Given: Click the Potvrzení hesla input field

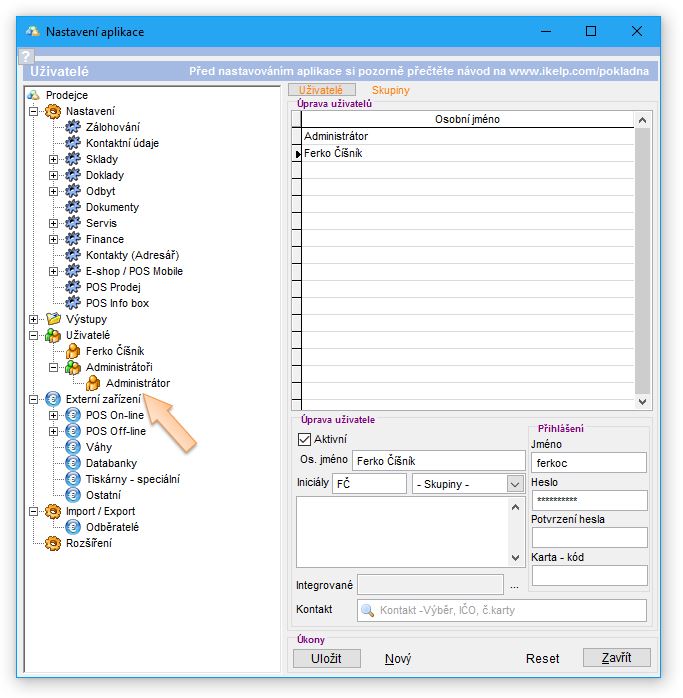Looking at the screenshot, I should pyautogui.click(x=589, y=538).
